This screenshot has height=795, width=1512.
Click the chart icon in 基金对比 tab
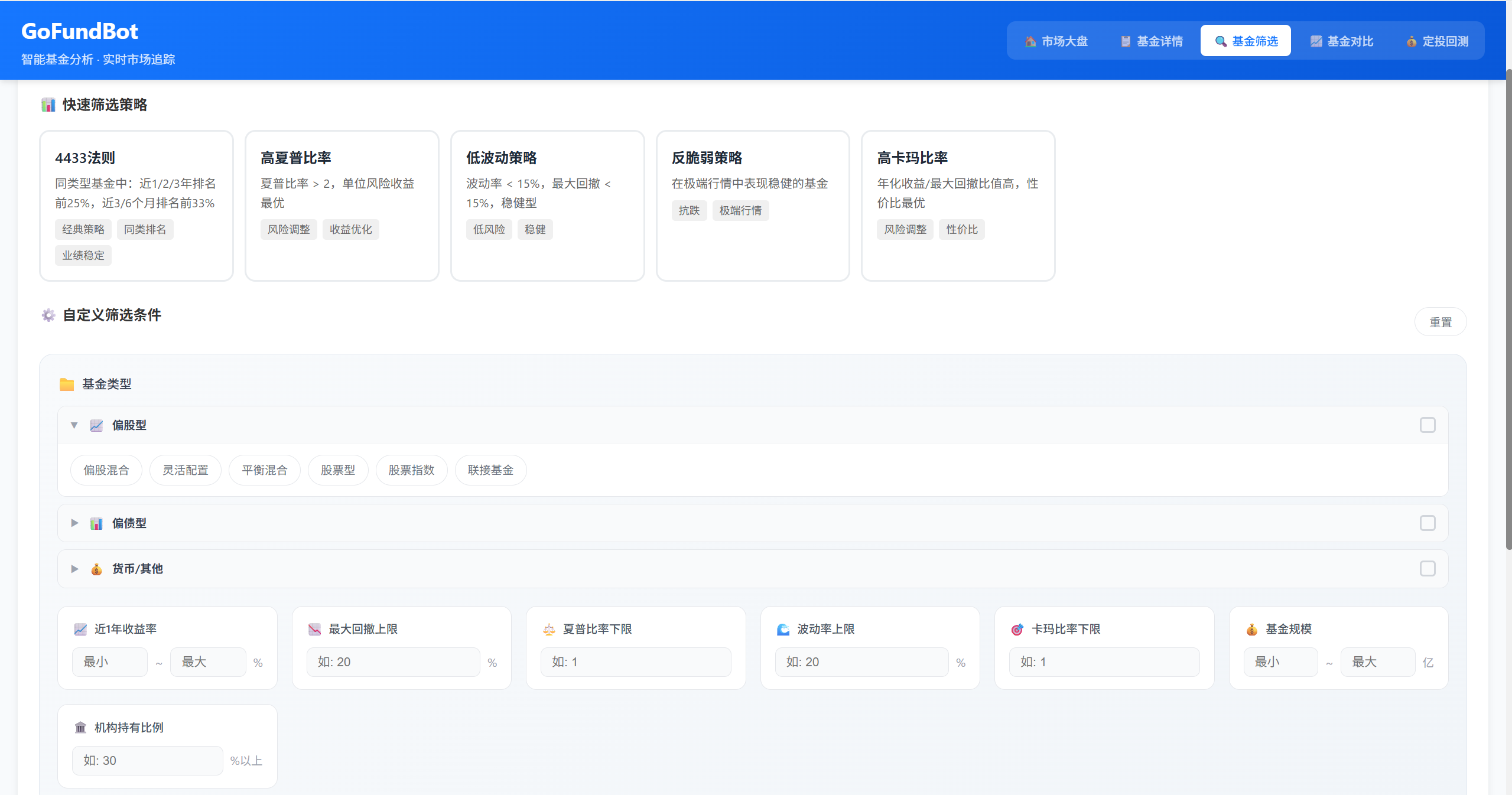pos(1316,41)
